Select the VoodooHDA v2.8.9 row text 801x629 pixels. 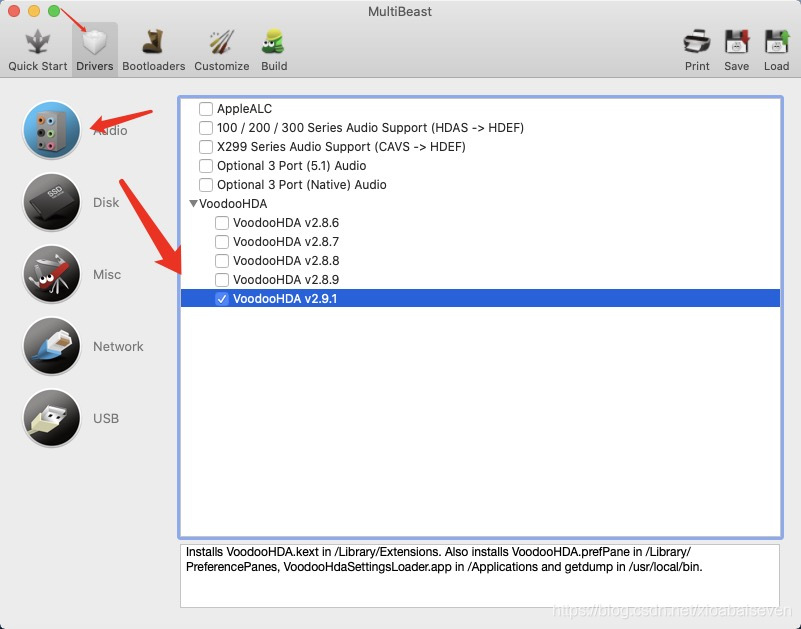pyautogui.click(x=286, y=279)
